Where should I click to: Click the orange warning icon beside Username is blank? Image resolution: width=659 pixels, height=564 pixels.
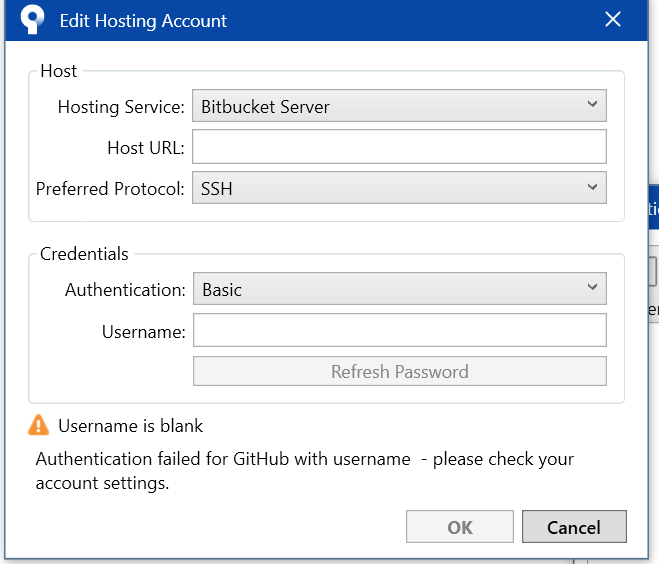(x=38, y=425)
